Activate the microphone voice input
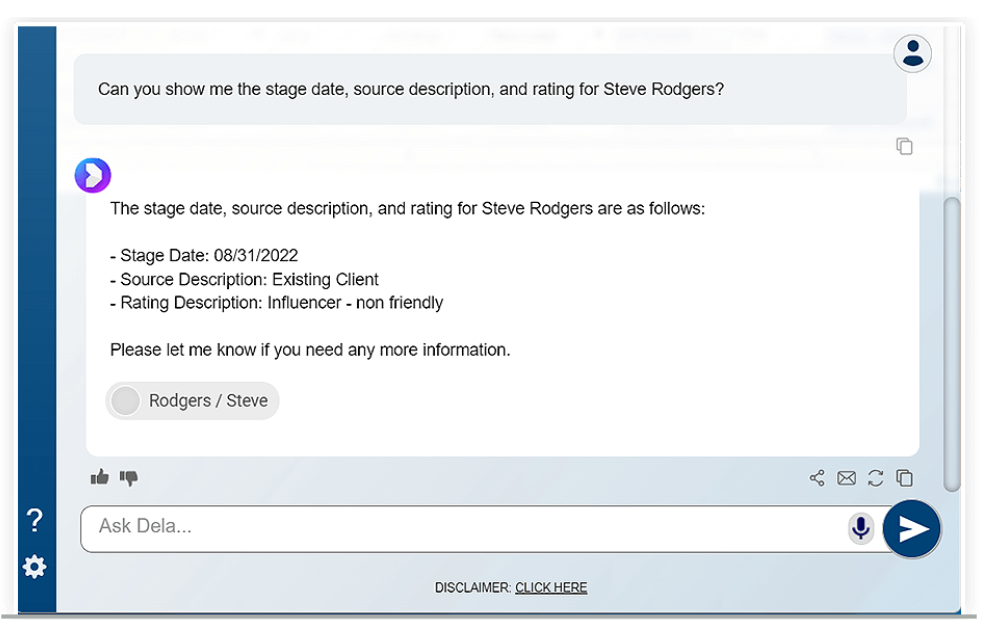The height and width of the screenshot is (620, 985). pyautogui.click(x=860, y=528)
